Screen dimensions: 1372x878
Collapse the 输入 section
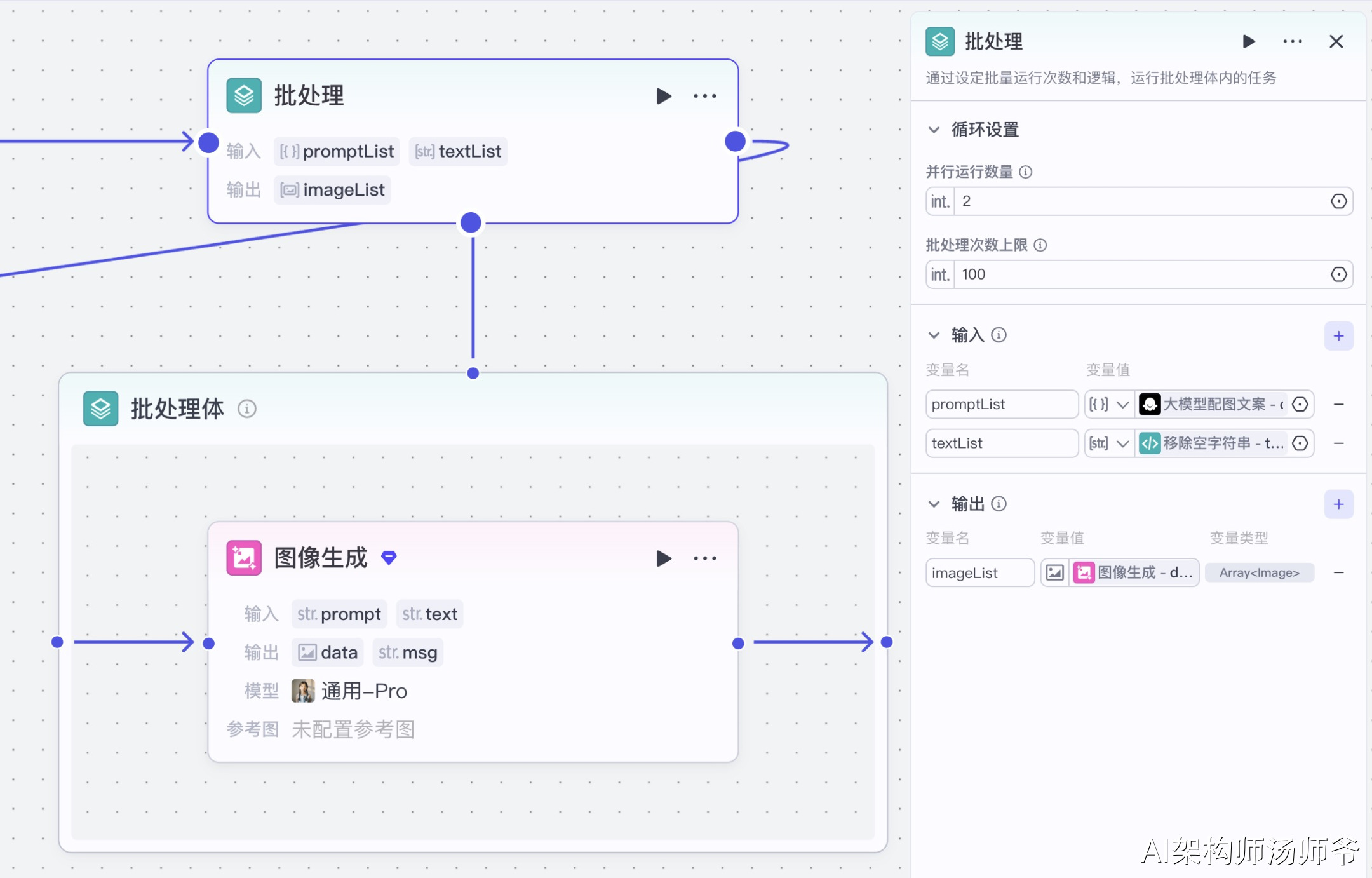click(x=934, y=335)
